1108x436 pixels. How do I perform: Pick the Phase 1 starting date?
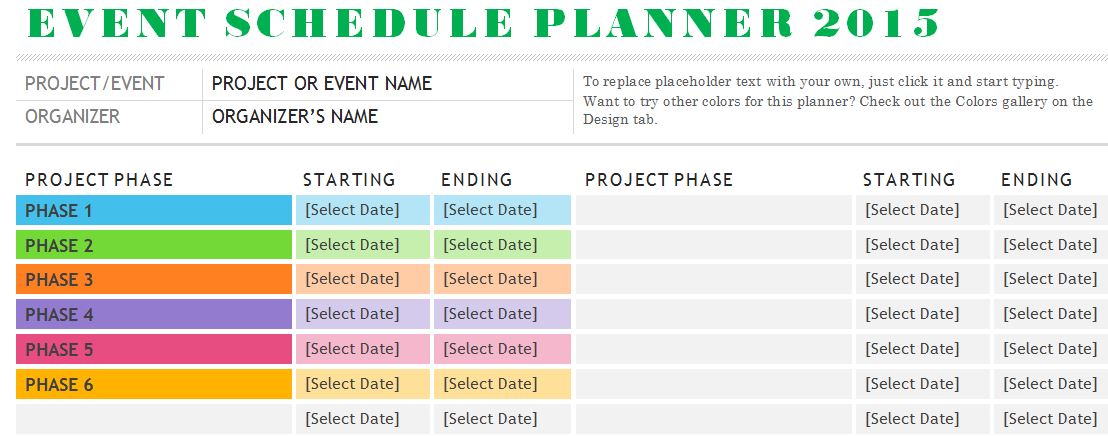click(352, 210)
